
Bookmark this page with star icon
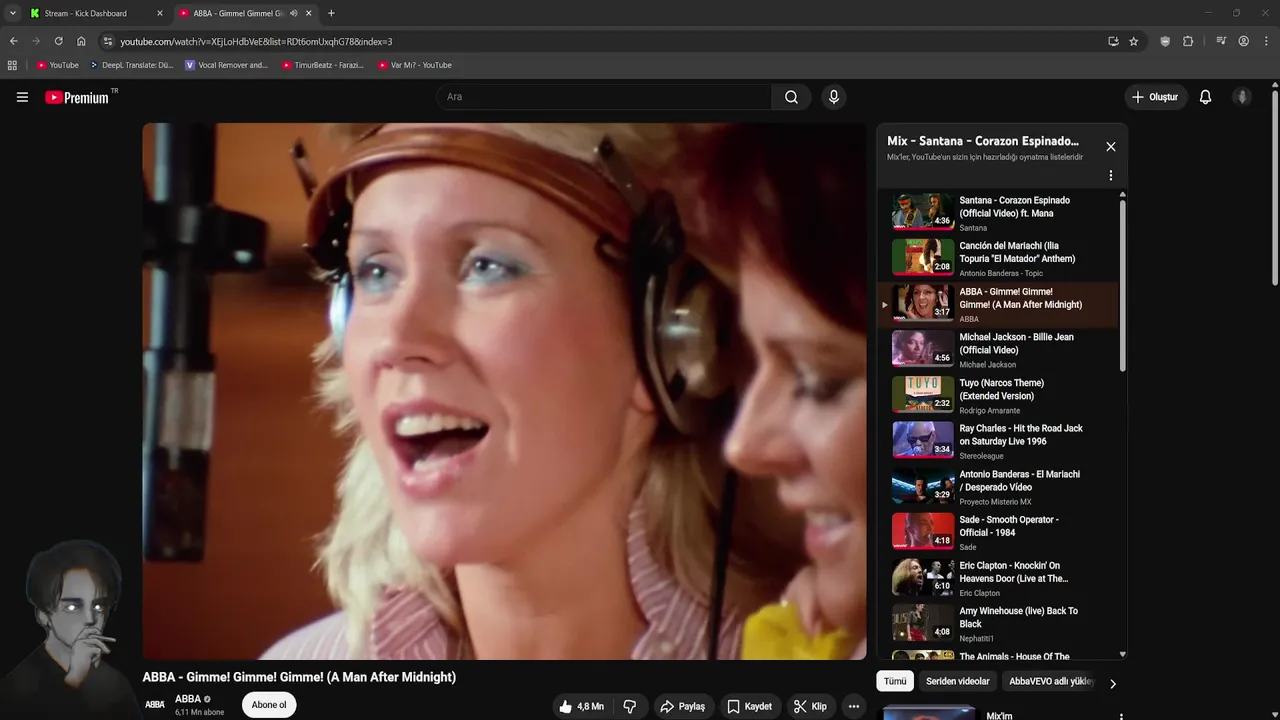1133,41
